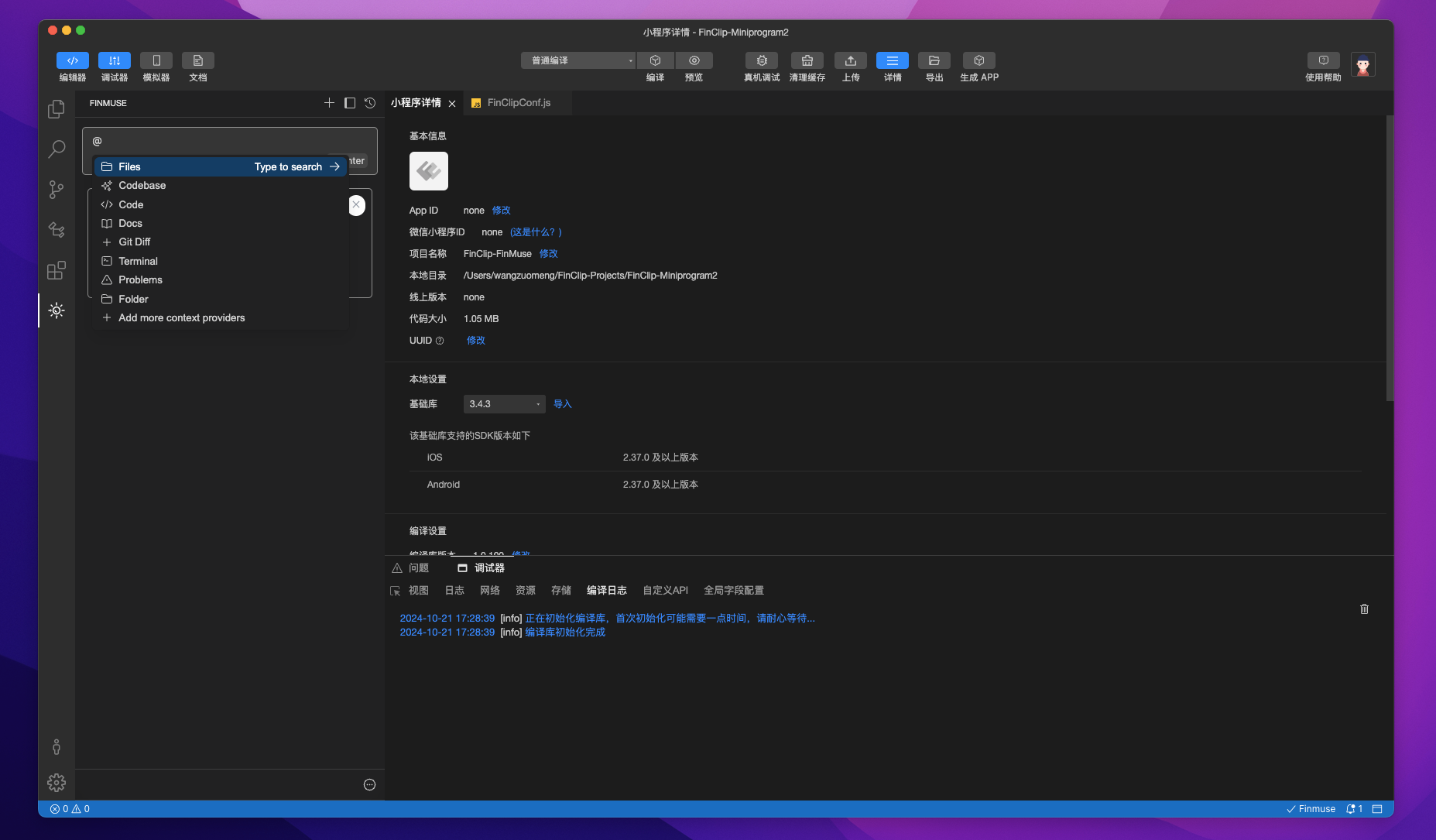Expand the Files context provider submenu

[x=334, y=166]
